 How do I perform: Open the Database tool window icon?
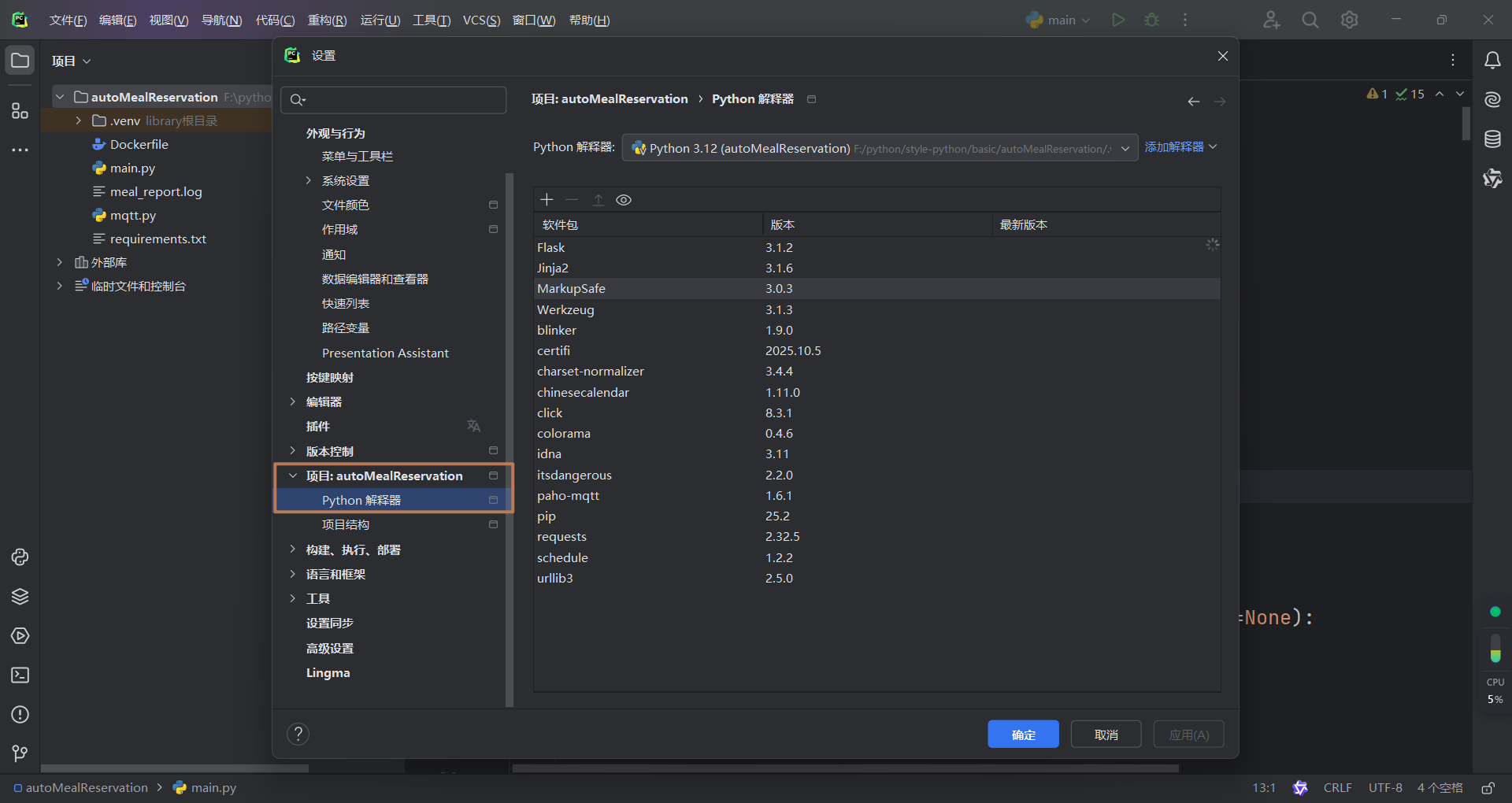click(x=1492, y=139)
